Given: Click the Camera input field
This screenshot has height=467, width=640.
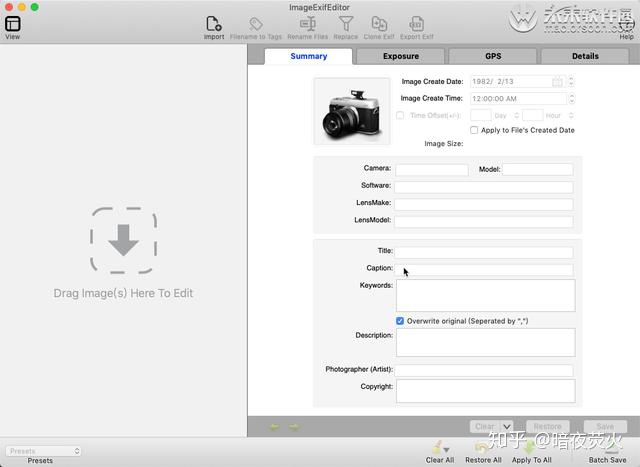Looking at the screenshot, I should pyautogui.click(x=432, y=170).
